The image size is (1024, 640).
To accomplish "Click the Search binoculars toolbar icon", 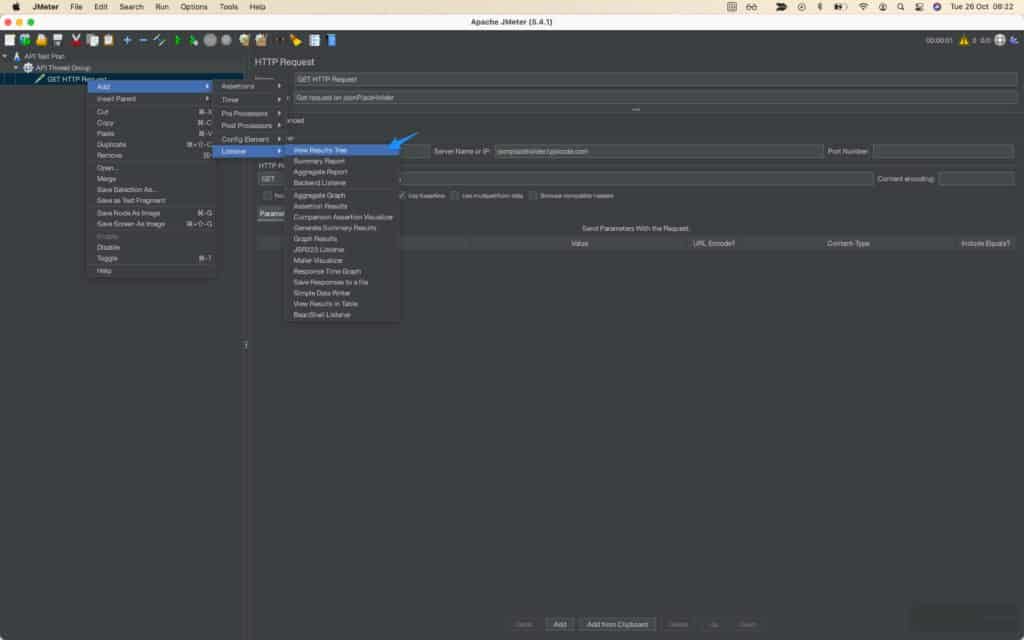I will [280, 40].
